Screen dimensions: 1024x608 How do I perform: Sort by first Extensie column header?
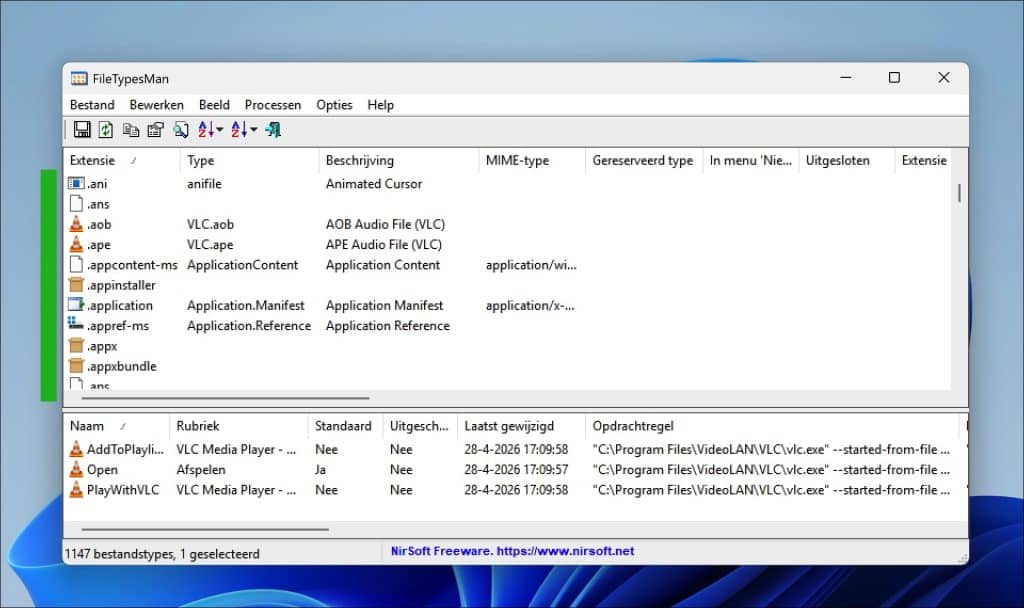[x=121, y=161]
